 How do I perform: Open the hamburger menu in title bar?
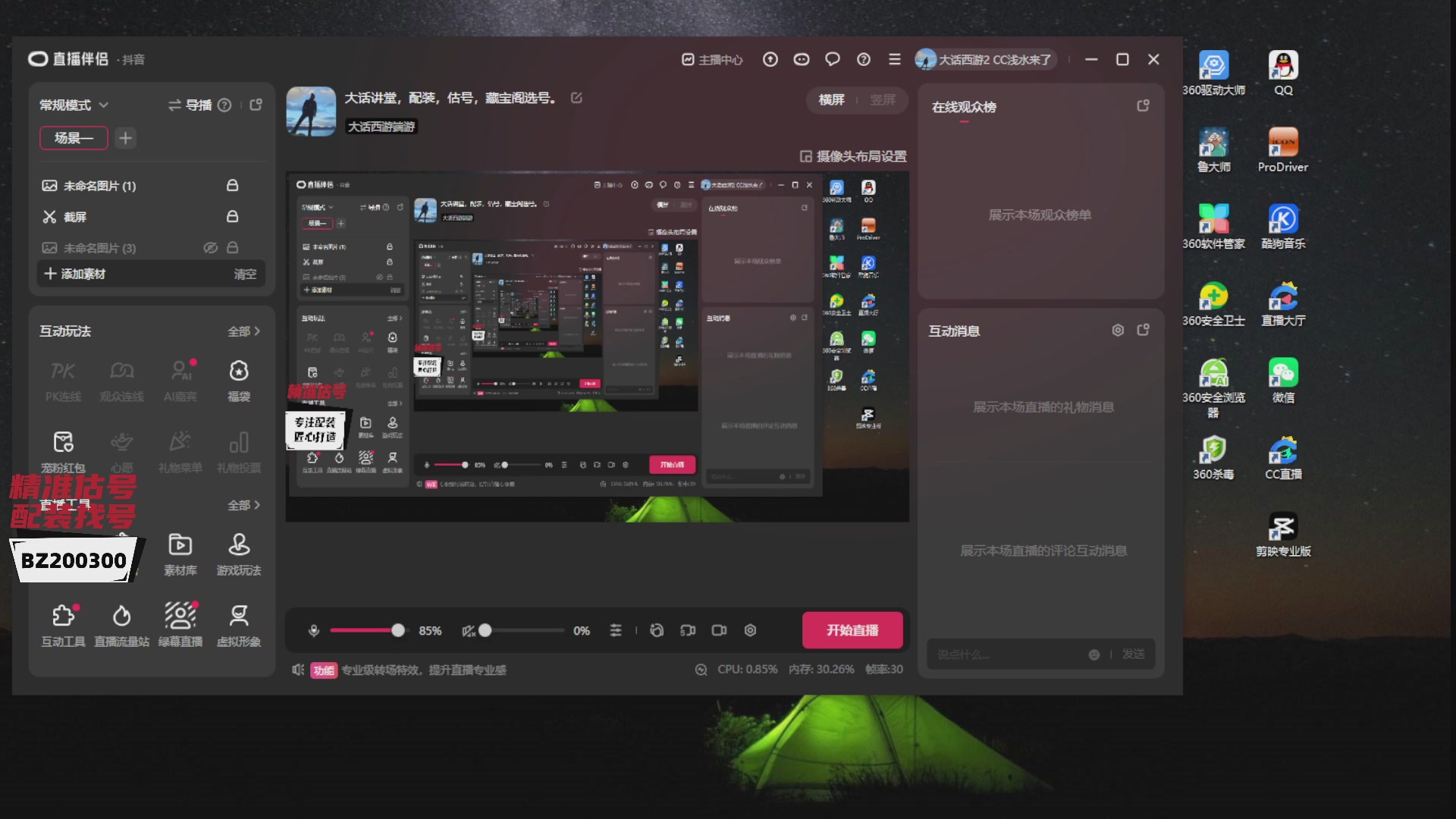pos(895,59)
